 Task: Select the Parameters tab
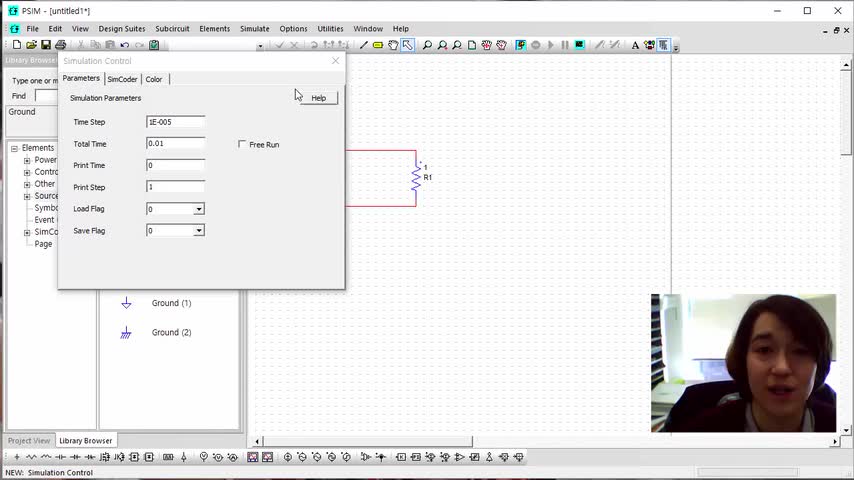coord(81,78)
